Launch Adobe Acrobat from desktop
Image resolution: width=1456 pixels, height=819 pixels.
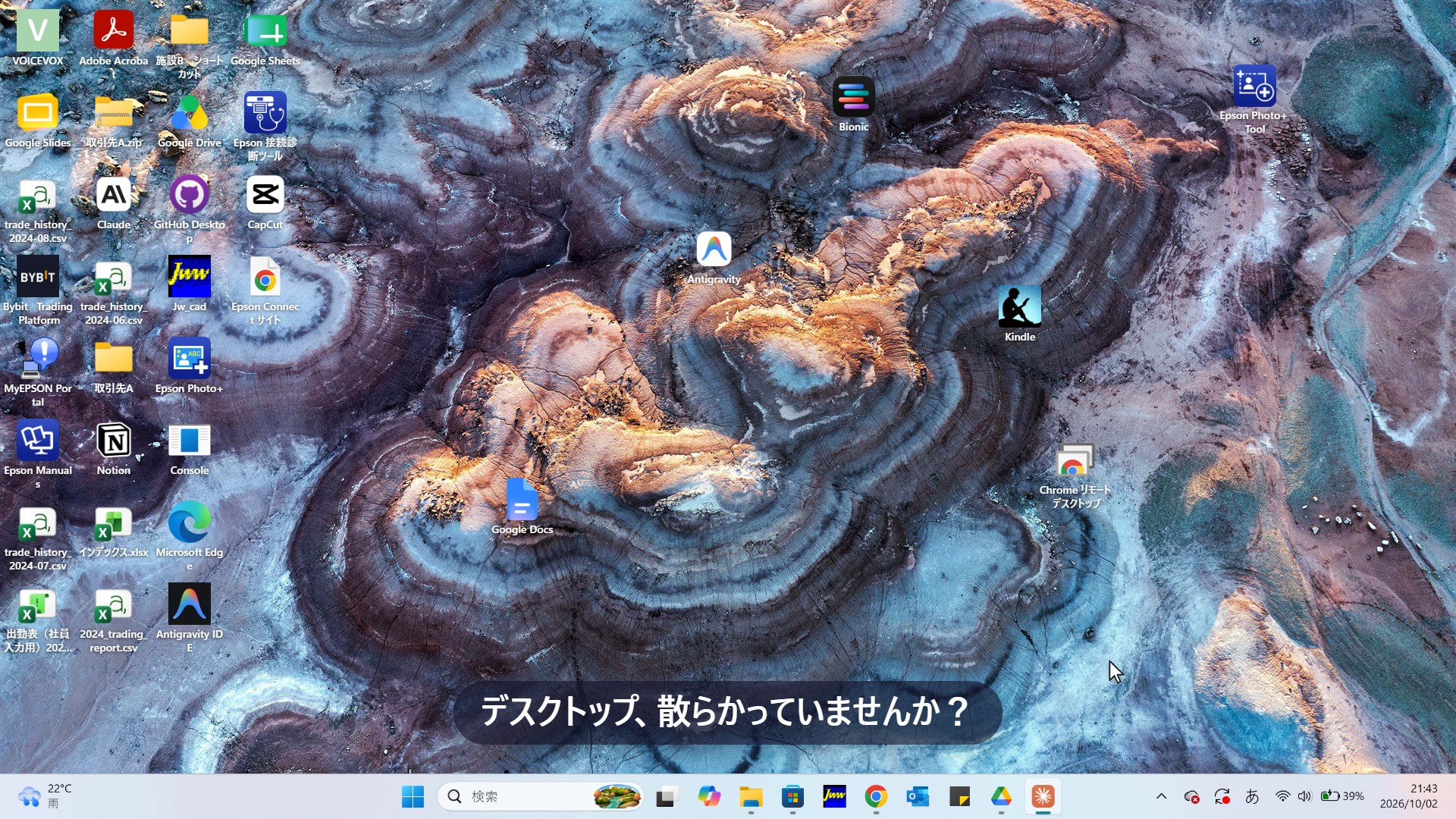(114, 43)
